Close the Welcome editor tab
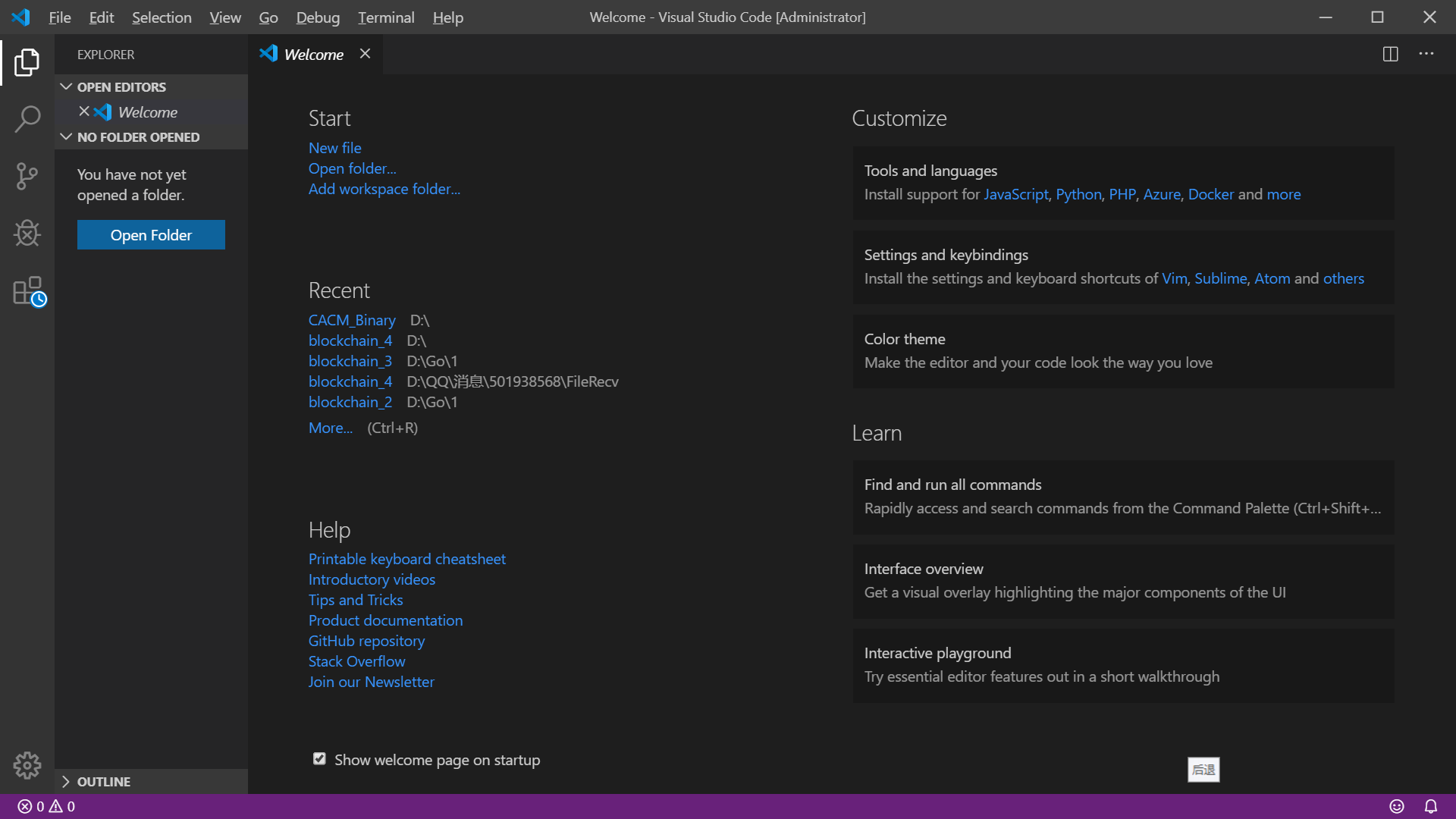 pos(365,54)
